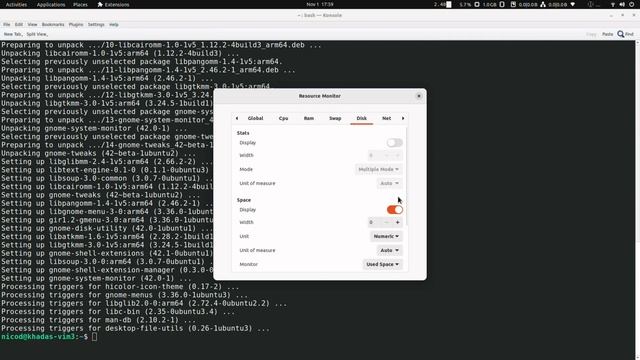Open the Space Unit of measure dropdown
The height and width of the screenshot is (360, 640).
389,250
